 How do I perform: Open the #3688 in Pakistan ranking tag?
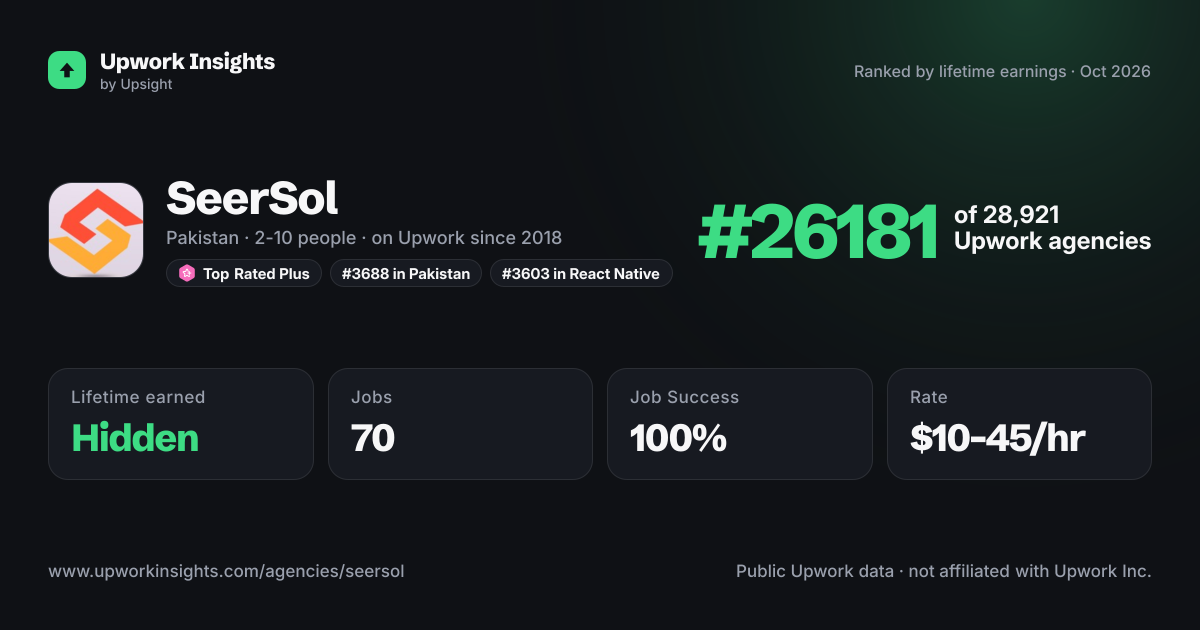(x=406, y=273)
